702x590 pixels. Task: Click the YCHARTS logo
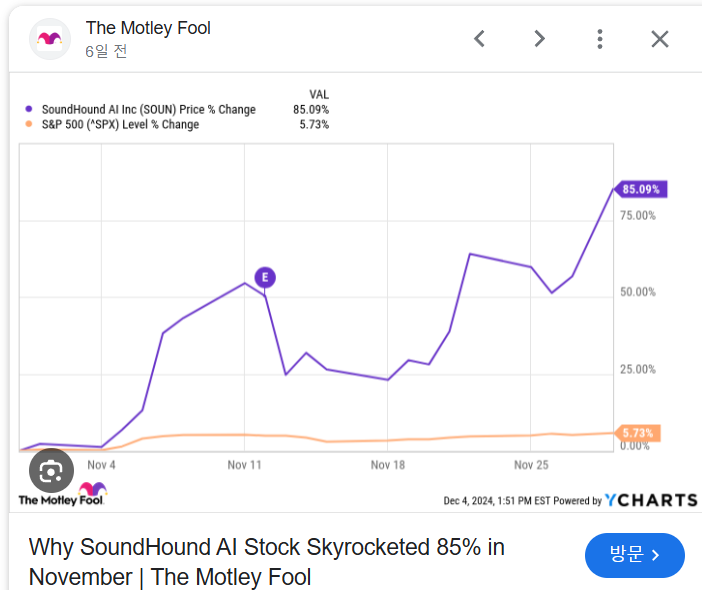651,500
